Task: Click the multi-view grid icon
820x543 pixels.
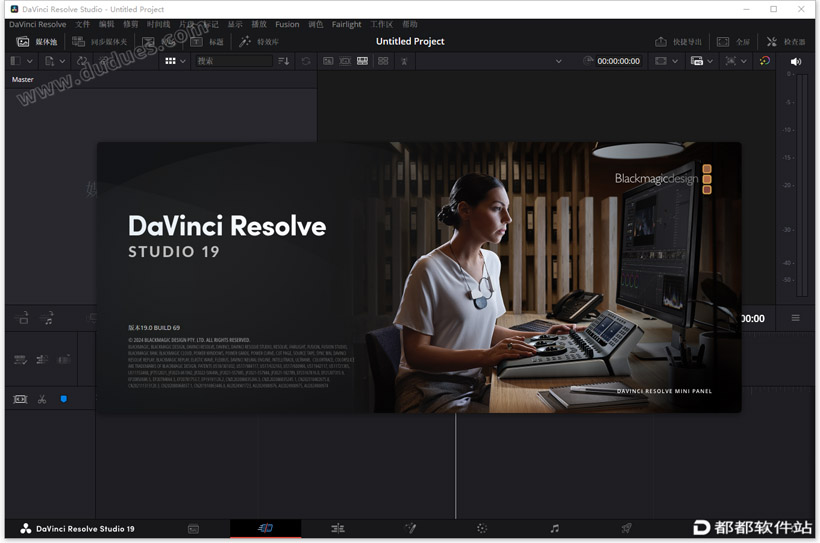Action: 383,61
